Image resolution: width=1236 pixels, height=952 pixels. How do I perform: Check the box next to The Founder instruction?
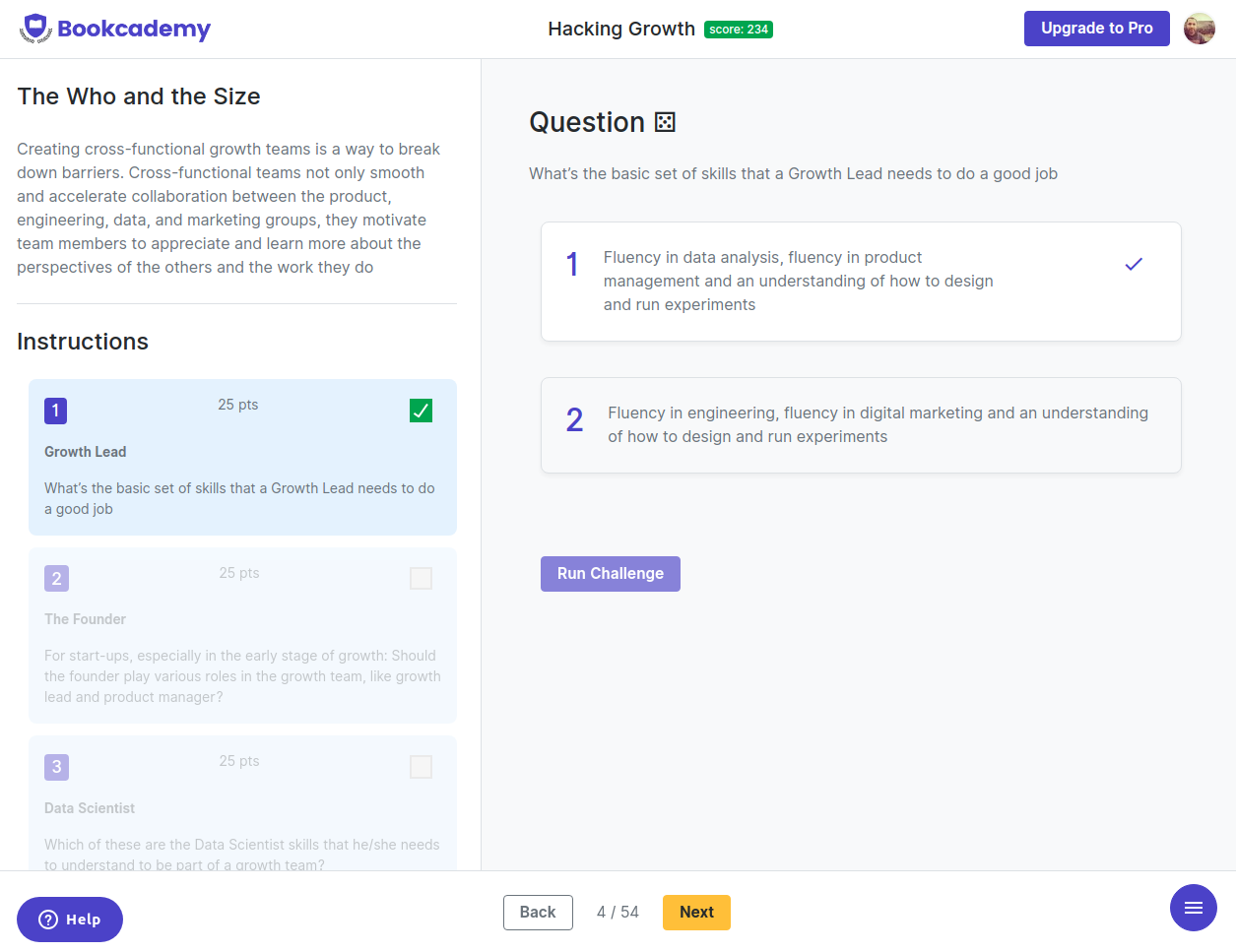421,578
